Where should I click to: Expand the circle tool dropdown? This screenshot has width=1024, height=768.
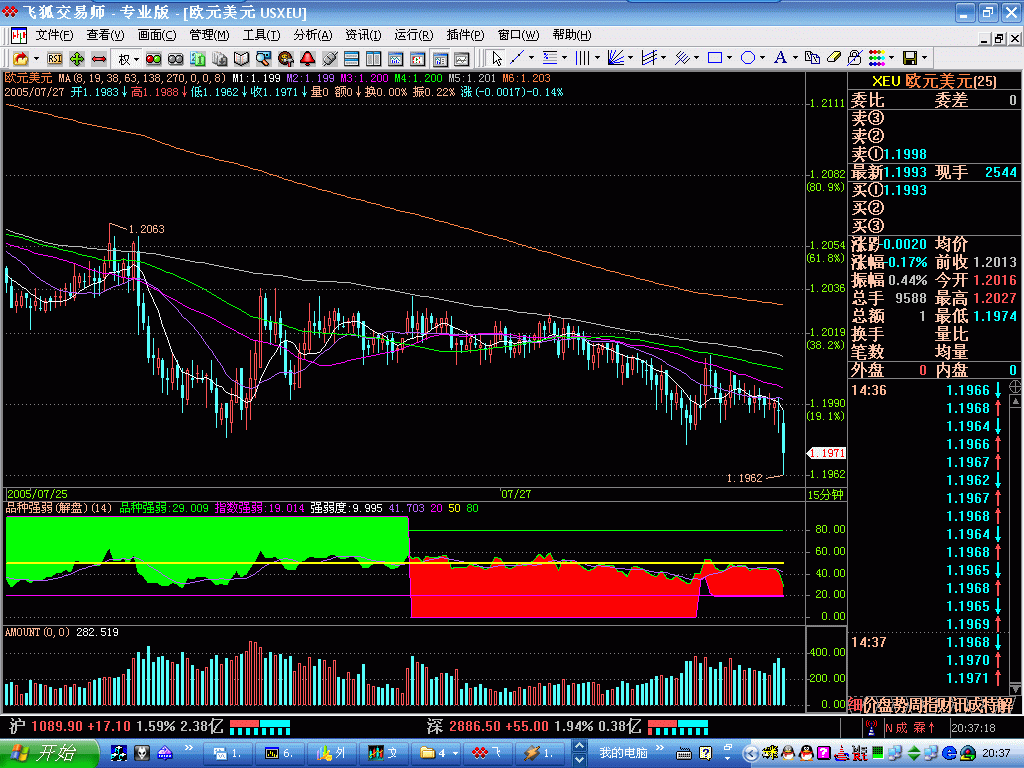pos(762,59)
